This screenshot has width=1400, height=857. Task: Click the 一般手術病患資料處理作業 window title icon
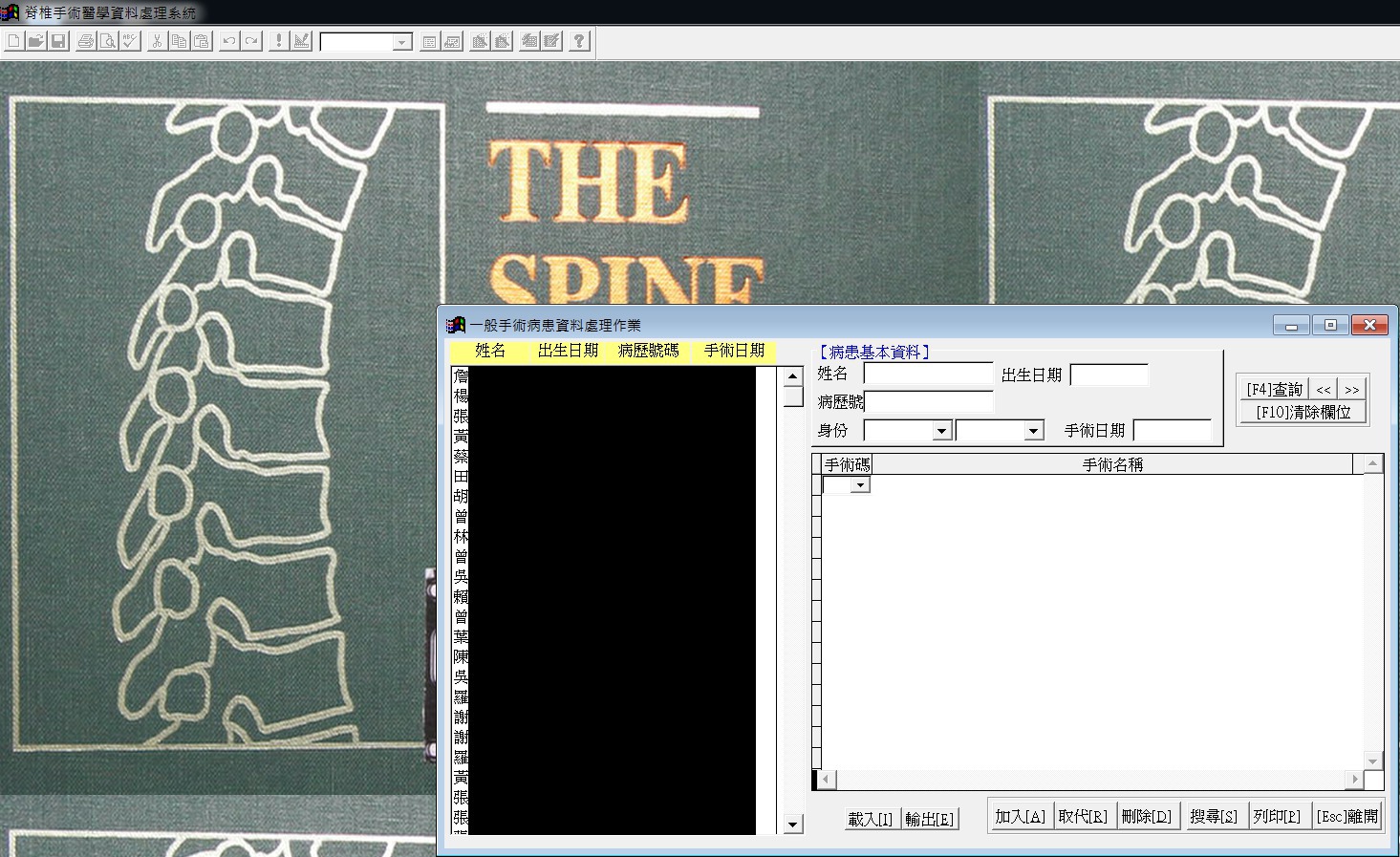[x=456, y=325]
